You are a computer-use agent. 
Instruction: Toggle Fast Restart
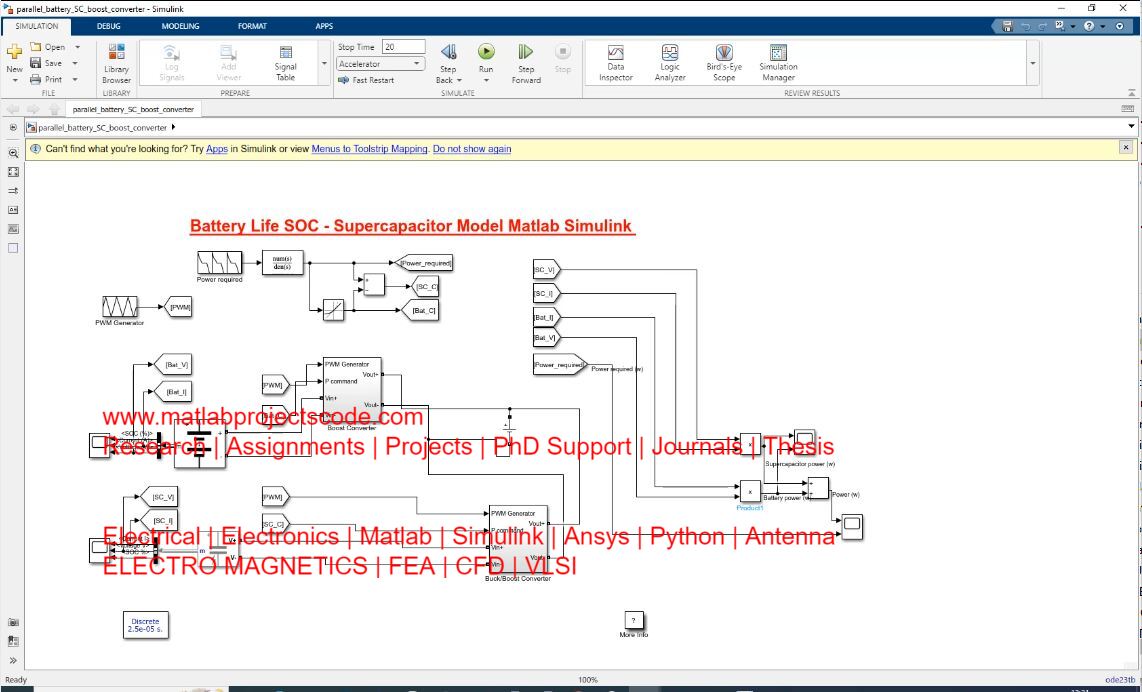click(366, 80)
